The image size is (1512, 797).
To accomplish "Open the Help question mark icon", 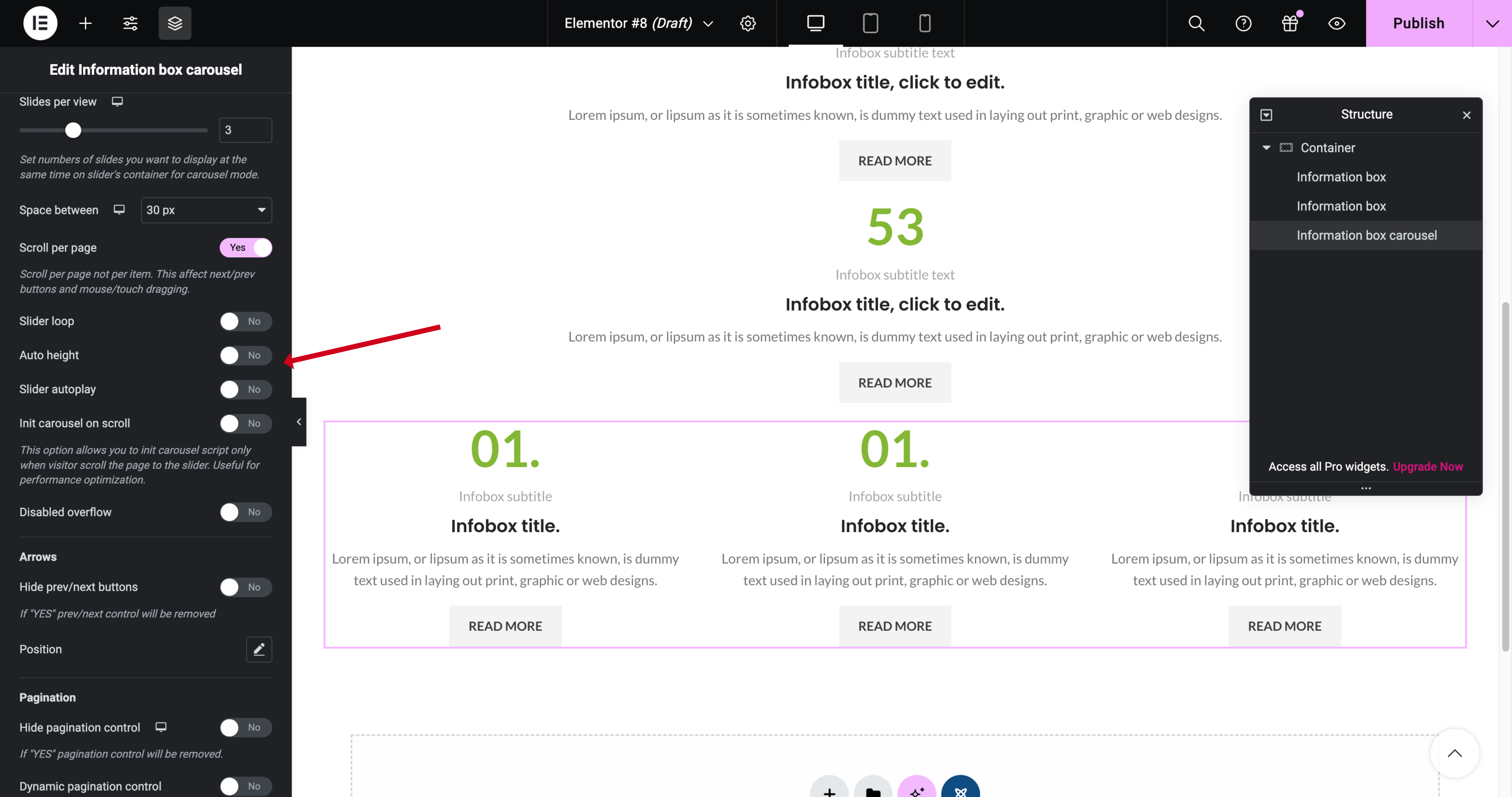I will click(1243, 24).
